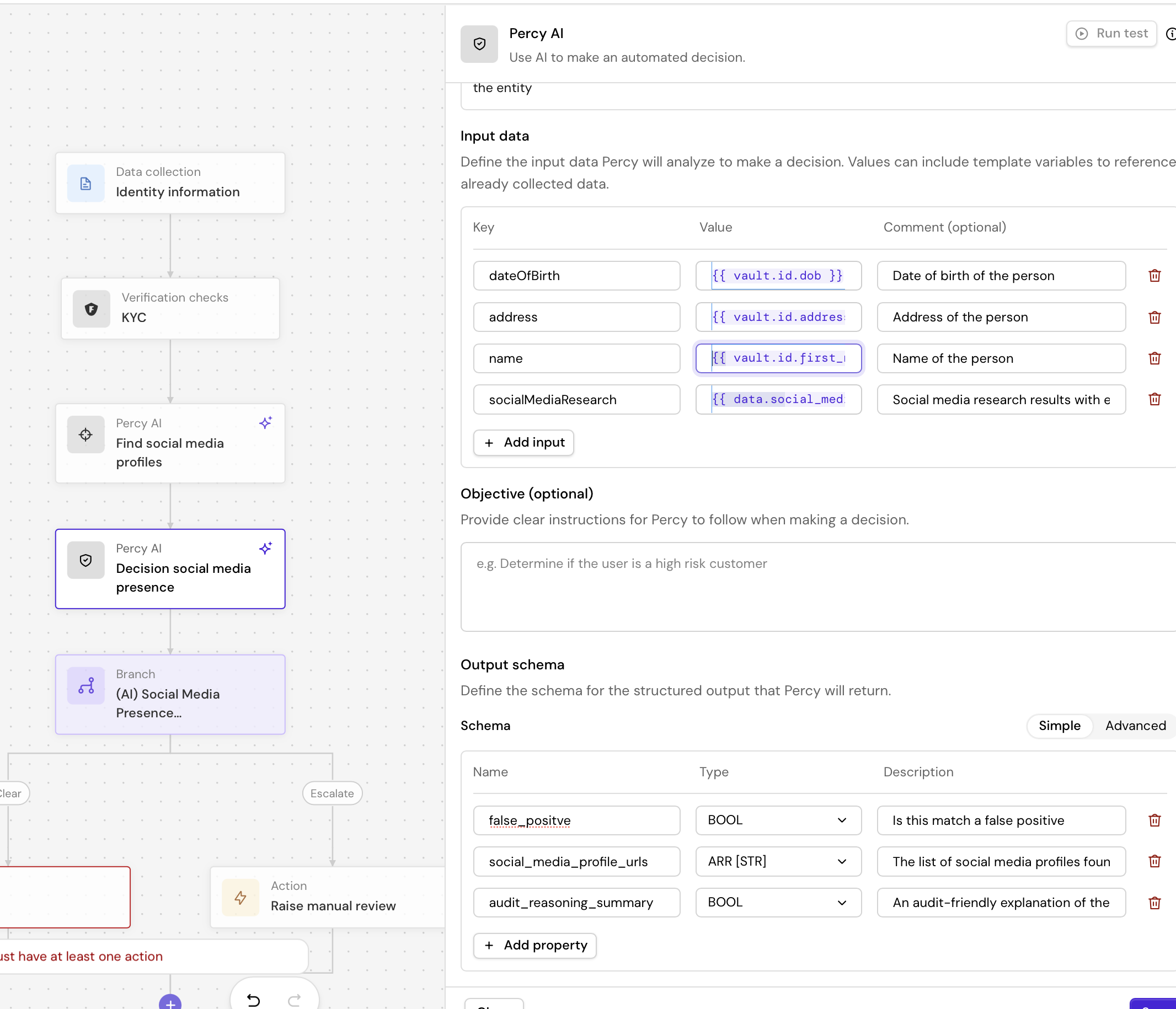
Task: Click the purple plus add-node circle
Action: pos(170,1003)
